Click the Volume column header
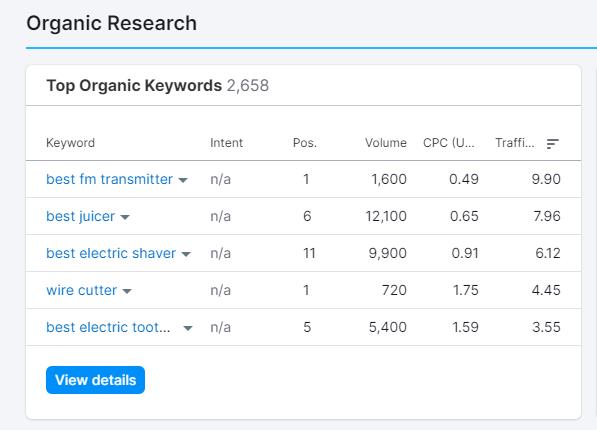The image size is (597, 430). pos(386,143)
